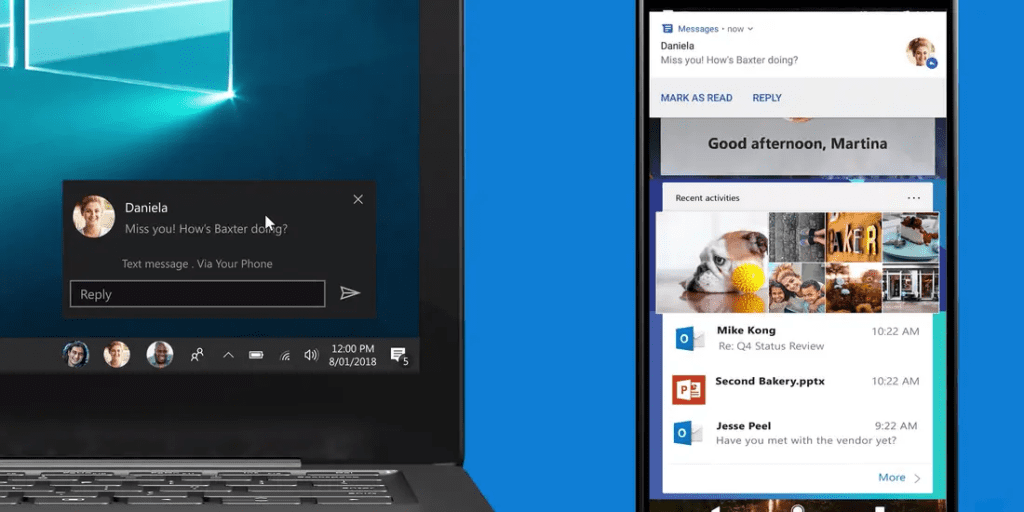Viewport: 1024px width, 512px height.
Task: Open the bulldog photo thumbnail
Action: [711, 263]
